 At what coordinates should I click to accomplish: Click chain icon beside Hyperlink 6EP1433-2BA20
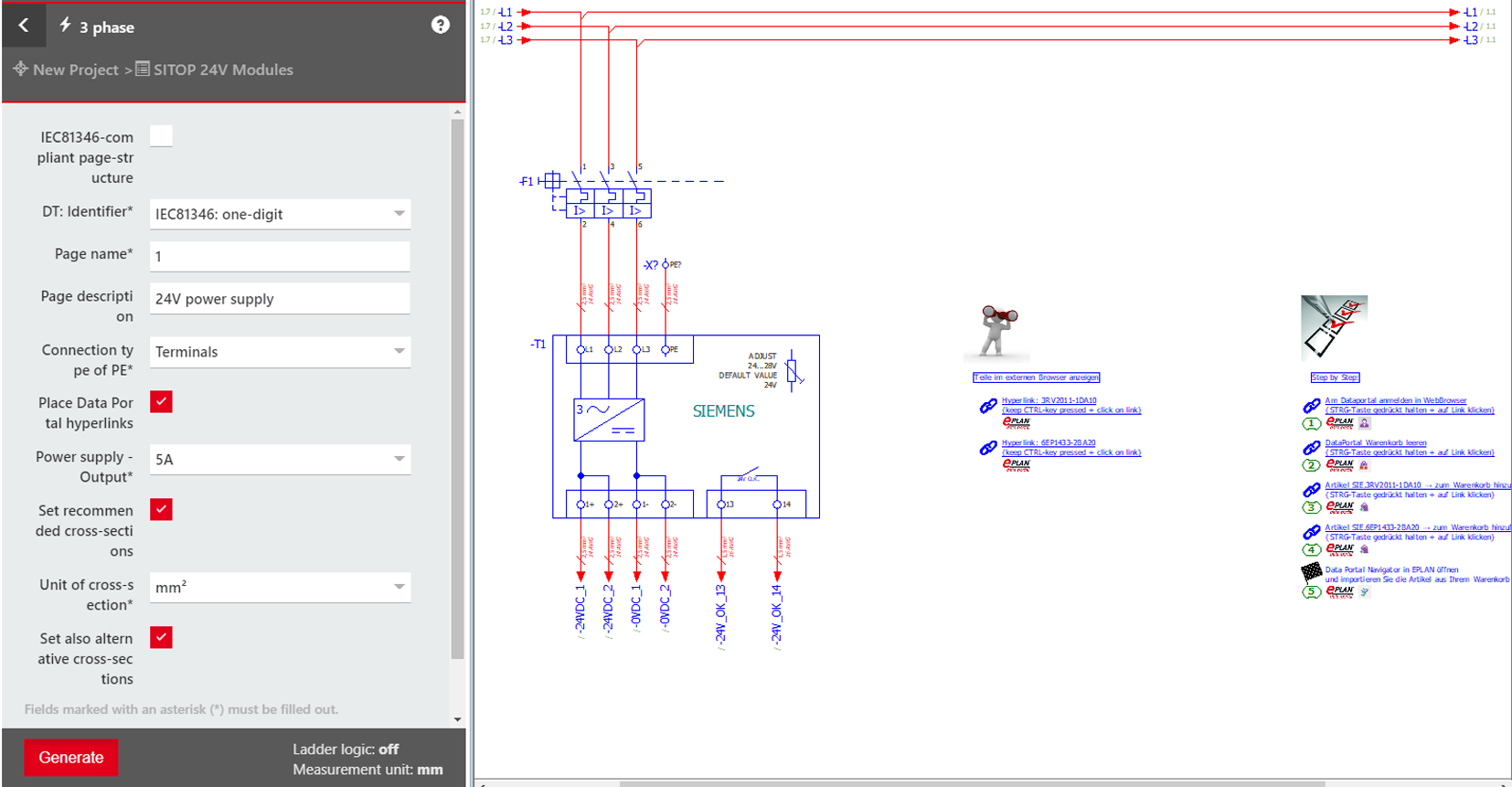988,448
